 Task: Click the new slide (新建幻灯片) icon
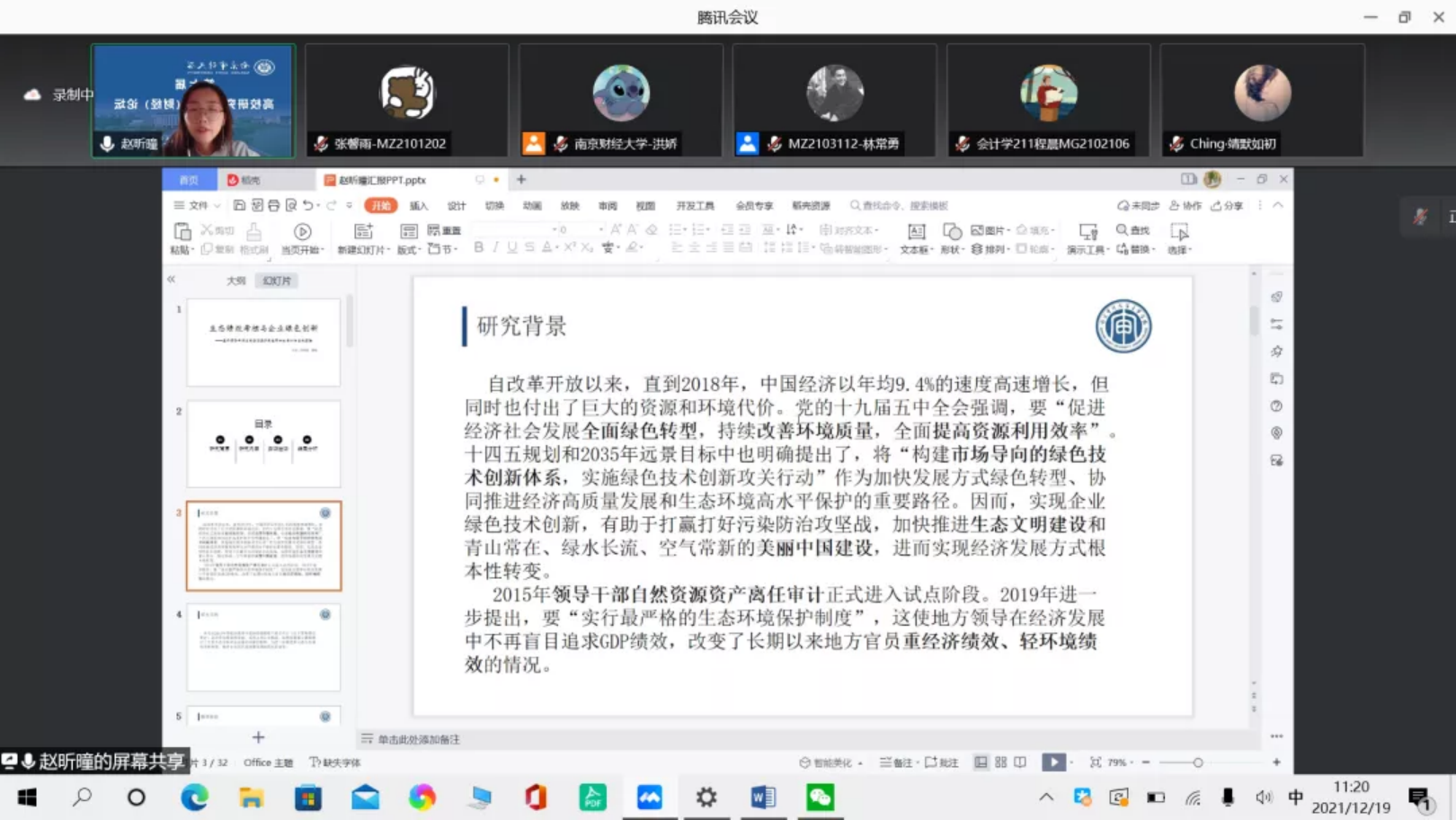(x=363, y=232)
